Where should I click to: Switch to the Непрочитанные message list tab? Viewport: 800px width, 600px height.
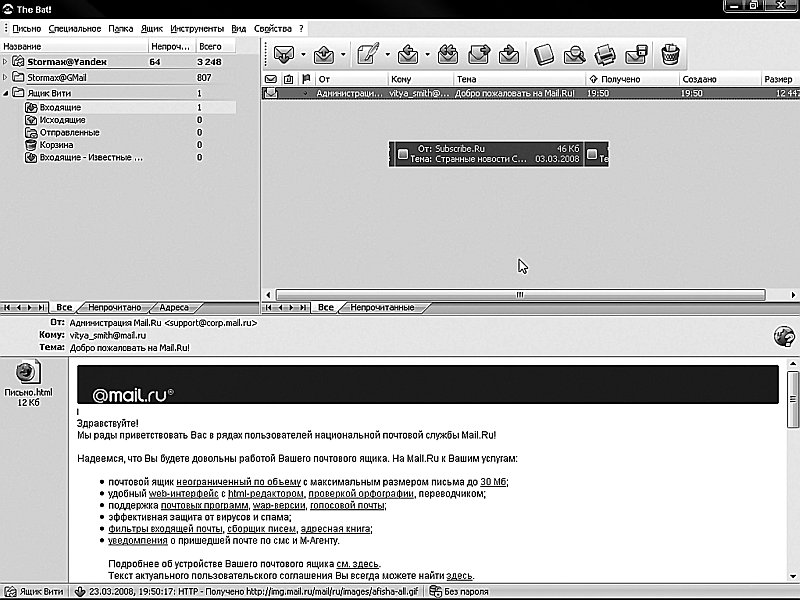click(x=382, y=308)
